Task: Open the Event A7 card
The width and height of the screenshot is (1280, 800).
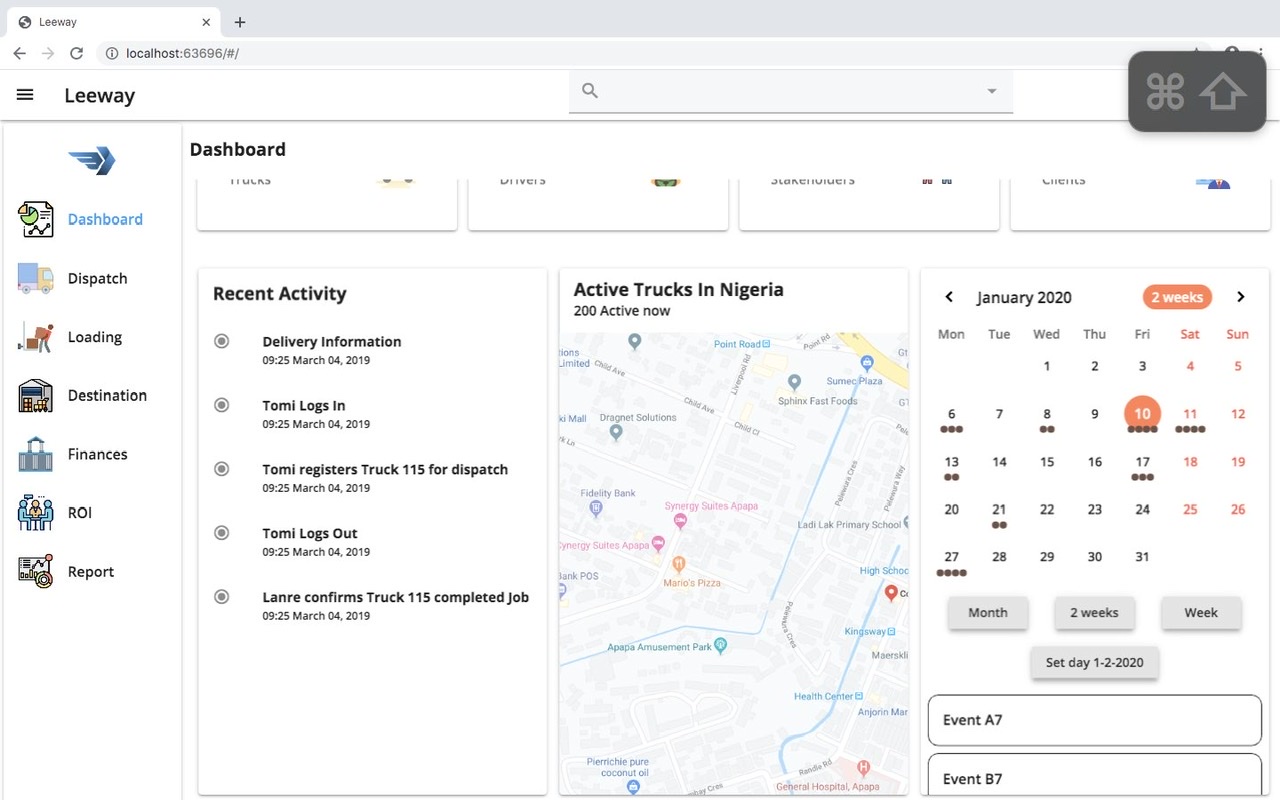Action: pos(1094,720)
